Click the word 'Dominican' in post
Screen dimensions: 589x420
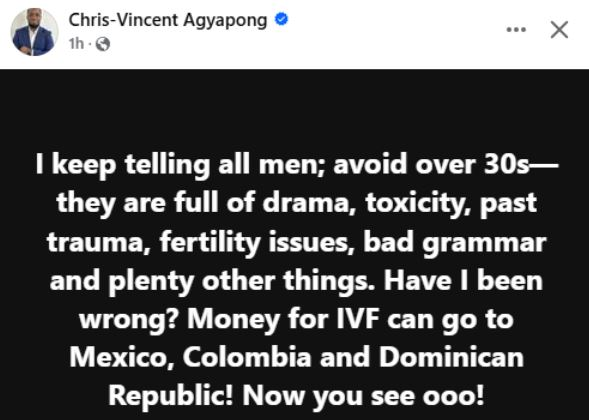click(451, 357)
